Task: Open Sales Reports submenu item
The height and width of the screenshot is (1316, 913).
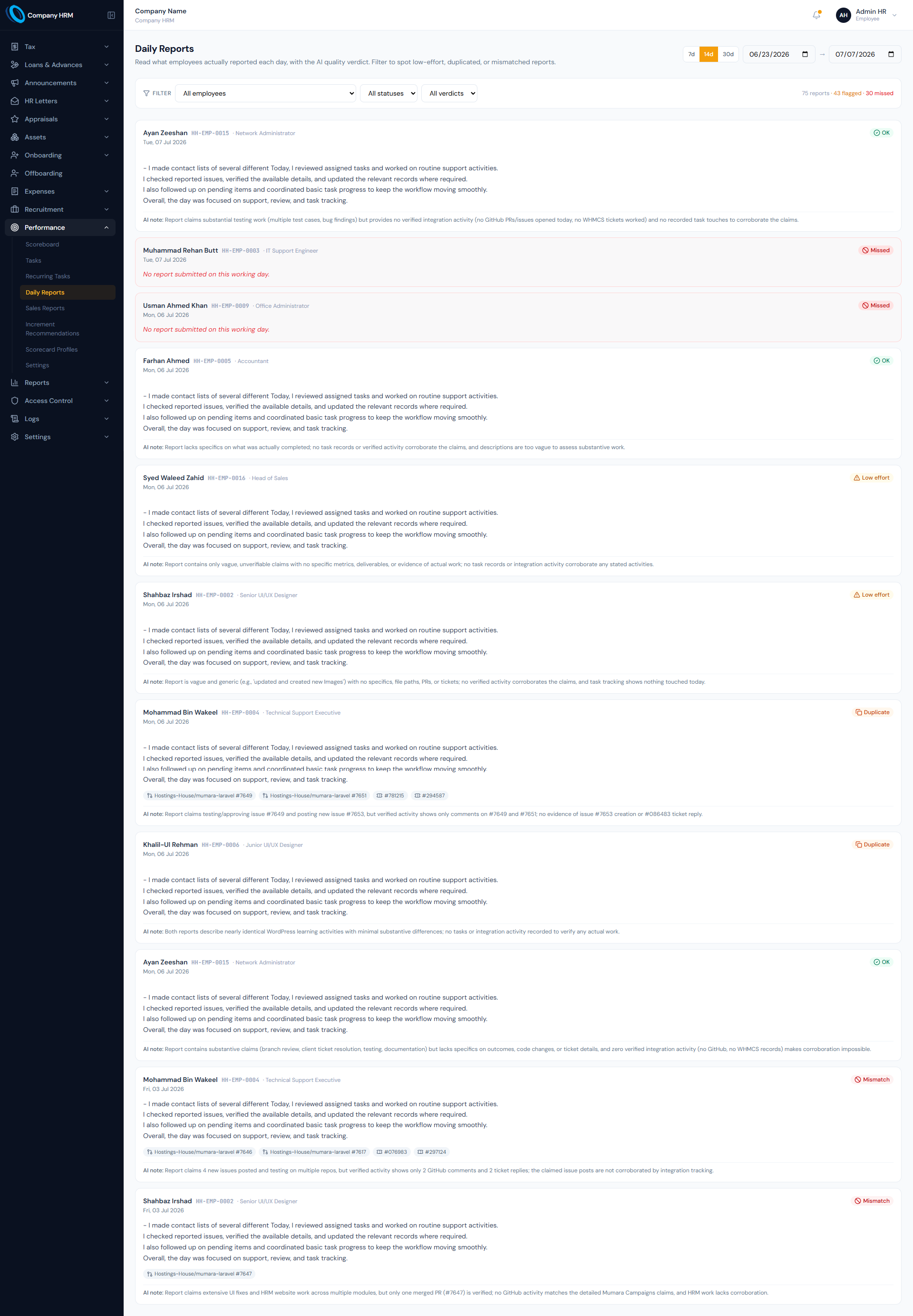Action: [68, 308]
